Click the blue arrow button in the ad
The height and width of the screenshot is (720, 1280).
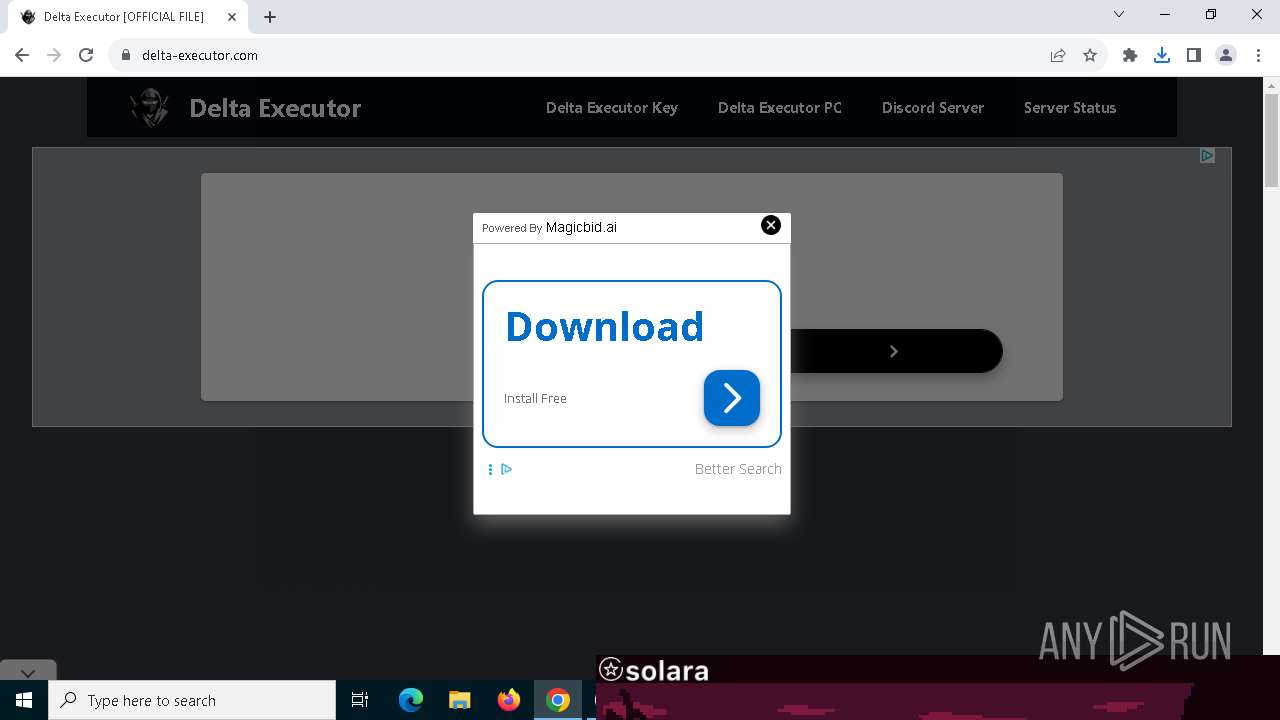(x=732, y=398)
